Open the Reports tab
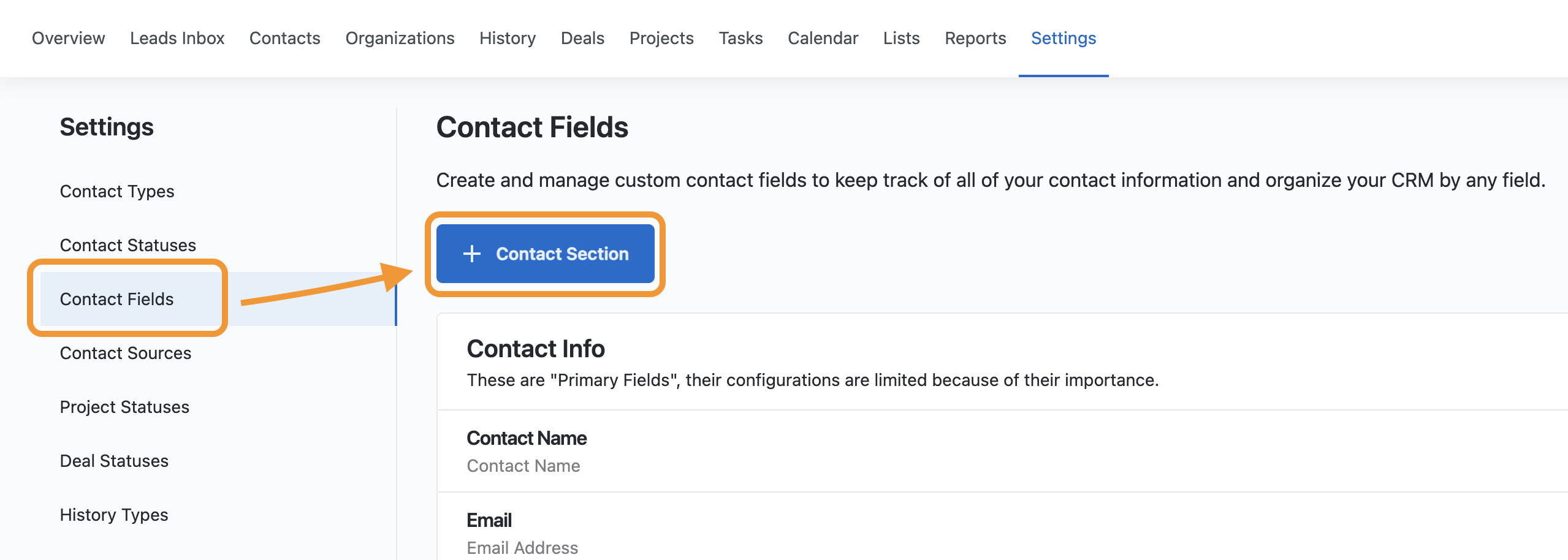Image resolution: width=1568 pixels, height=560 pixels. click(975, 38)
